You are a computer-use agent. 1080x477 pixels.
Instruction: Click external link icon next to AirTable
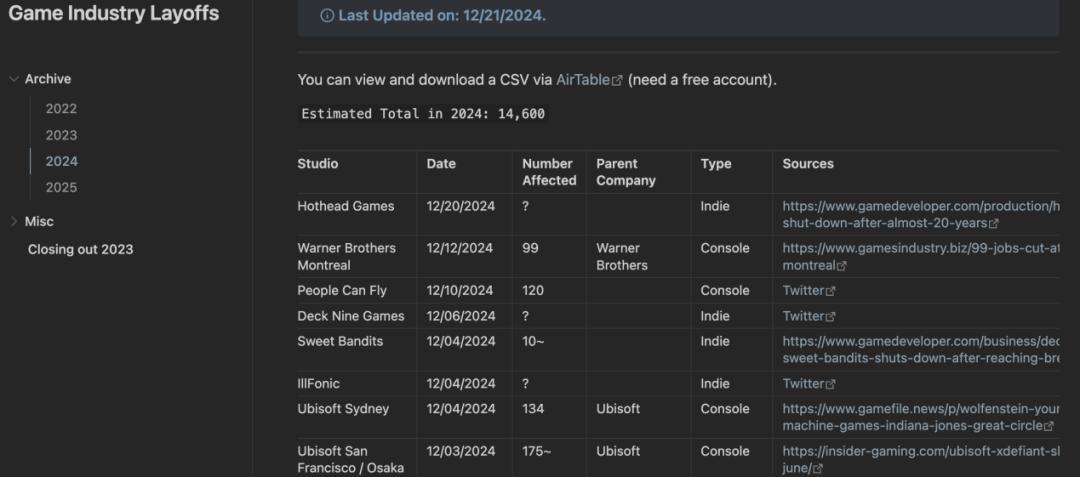617,81
